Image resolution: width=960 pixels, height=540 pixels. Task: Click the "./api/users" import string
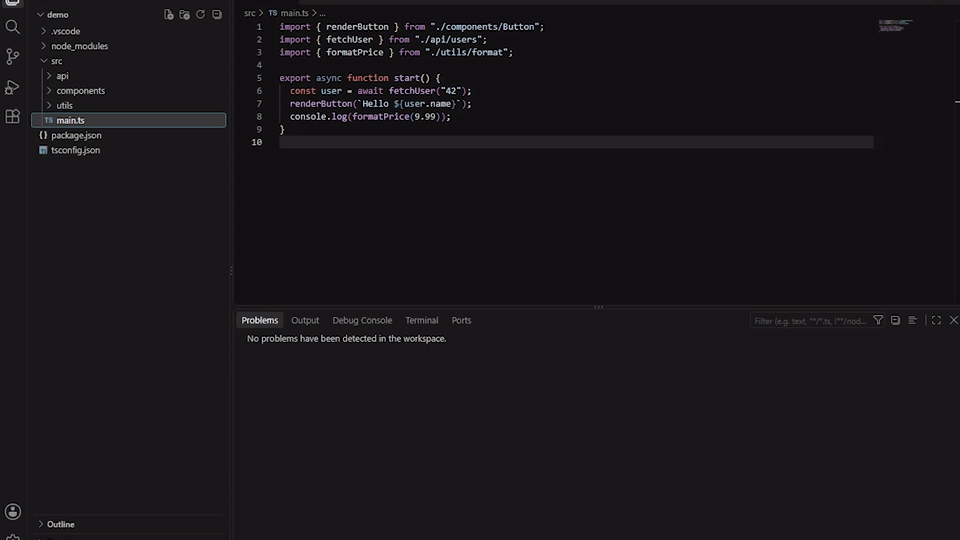coord(448,40)
